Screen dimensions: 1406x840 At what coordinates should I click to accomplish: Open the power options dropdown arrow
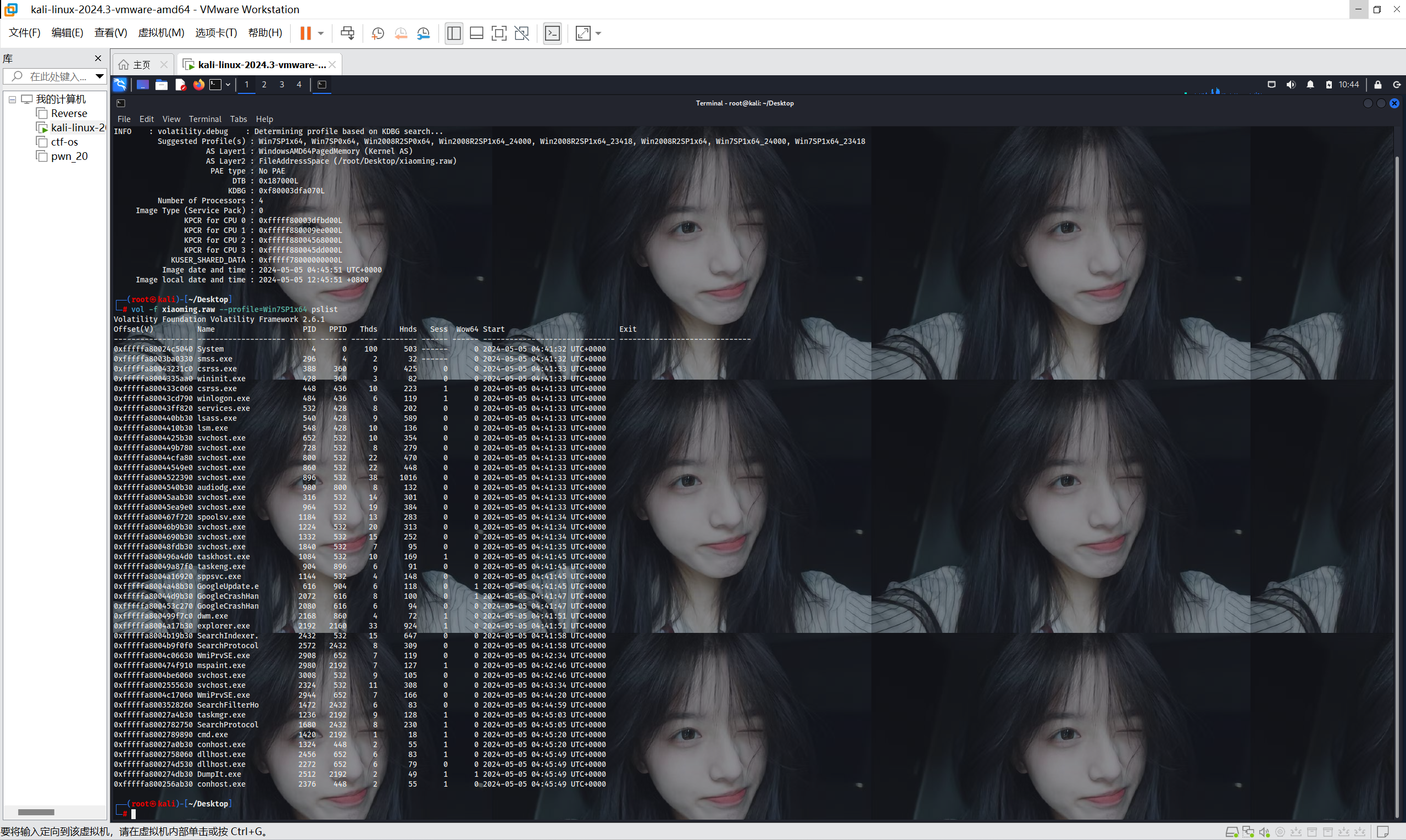click(321, 34)
